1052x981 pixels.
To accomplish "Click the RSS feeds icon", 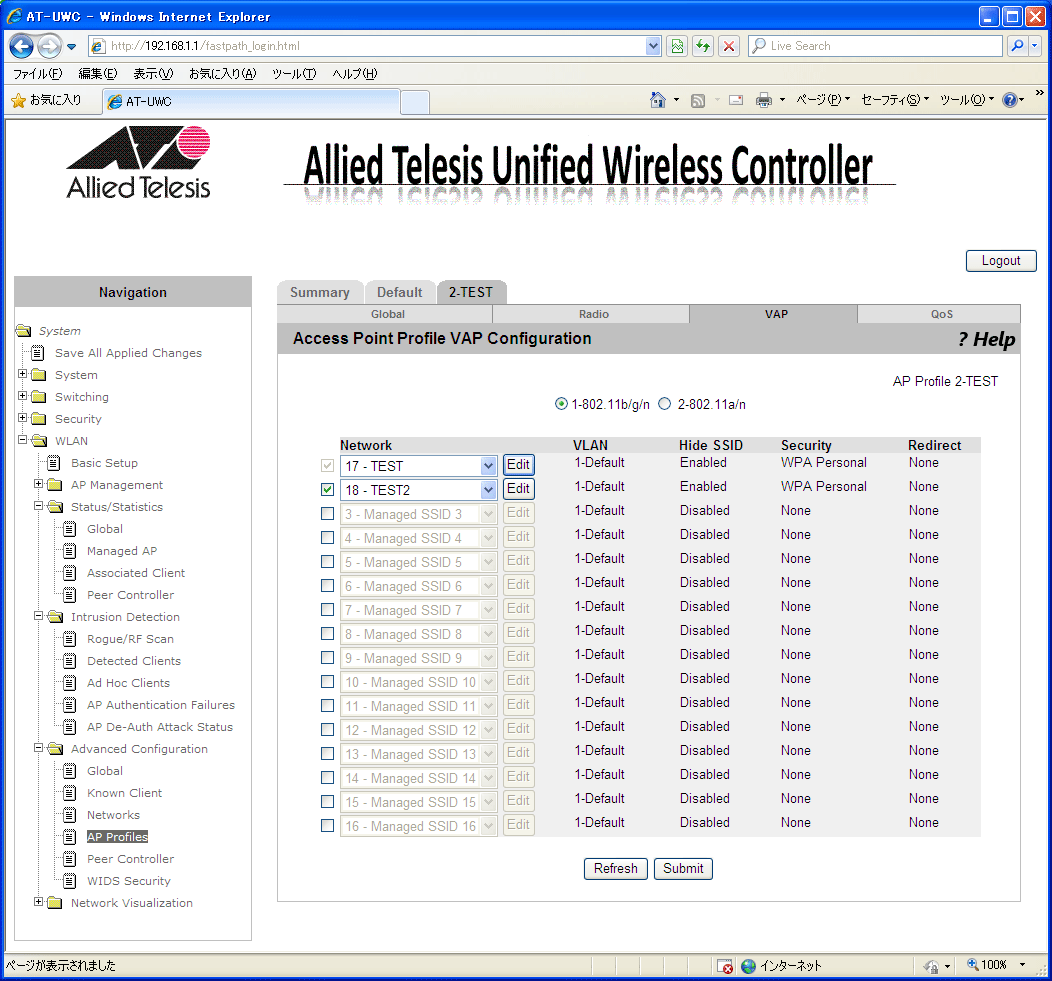I will point(698,101).
